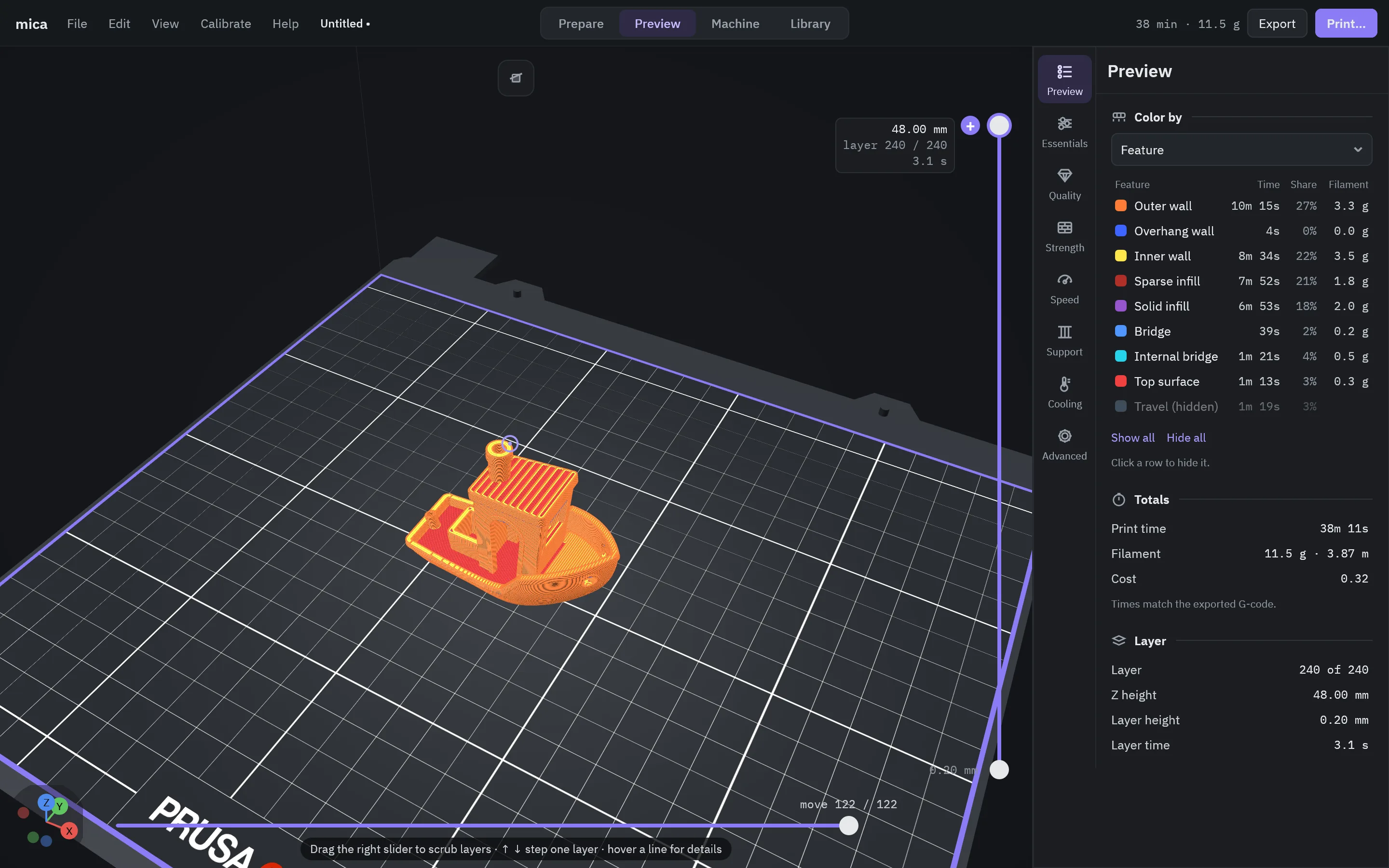Screen dimensions: 1389x868
Task: Open the Quality settings panel
Action: [x=1064, y=184]
